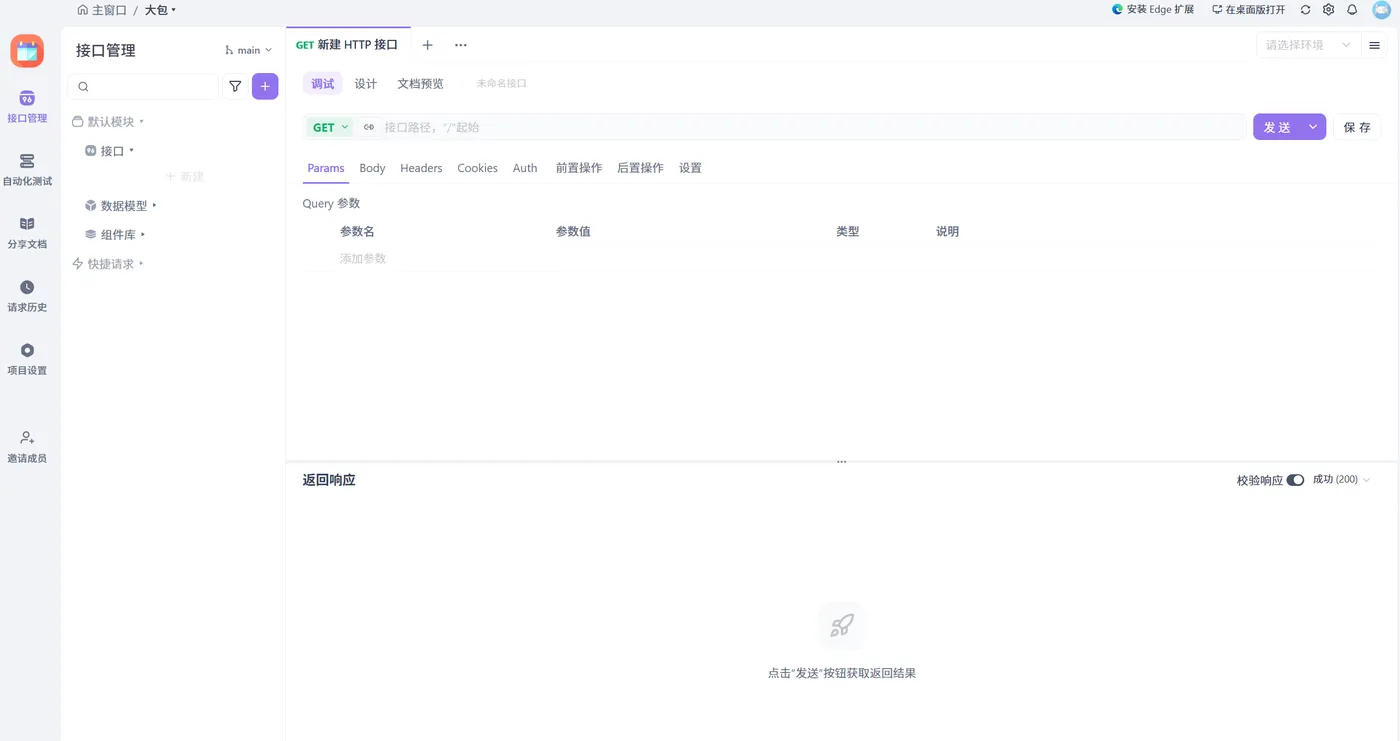Open 请求历史 sidebar section
This screenshot has width=1400, height=741.
click(x=27, y=295)
